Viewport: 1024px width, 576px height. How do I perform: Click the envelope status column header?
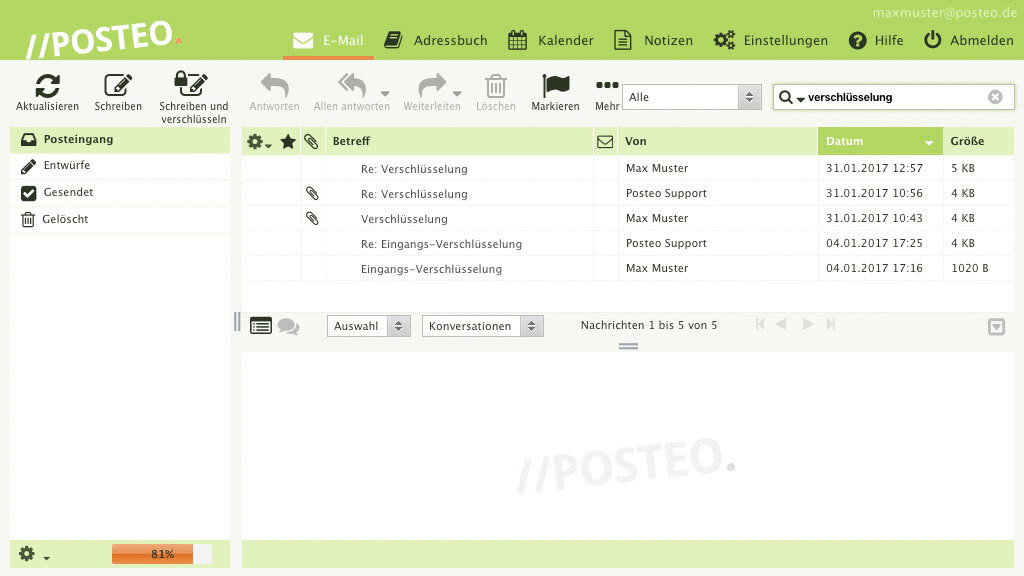(605, 142)
